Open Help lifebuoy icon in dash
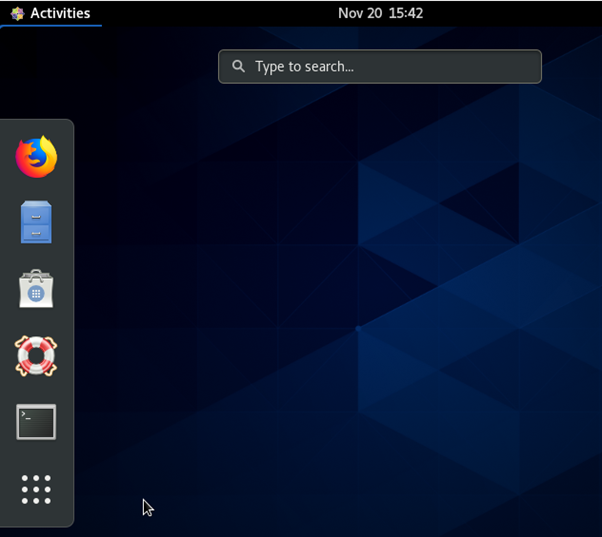Screen dimensions: 602x537 (x=36, y=356)
